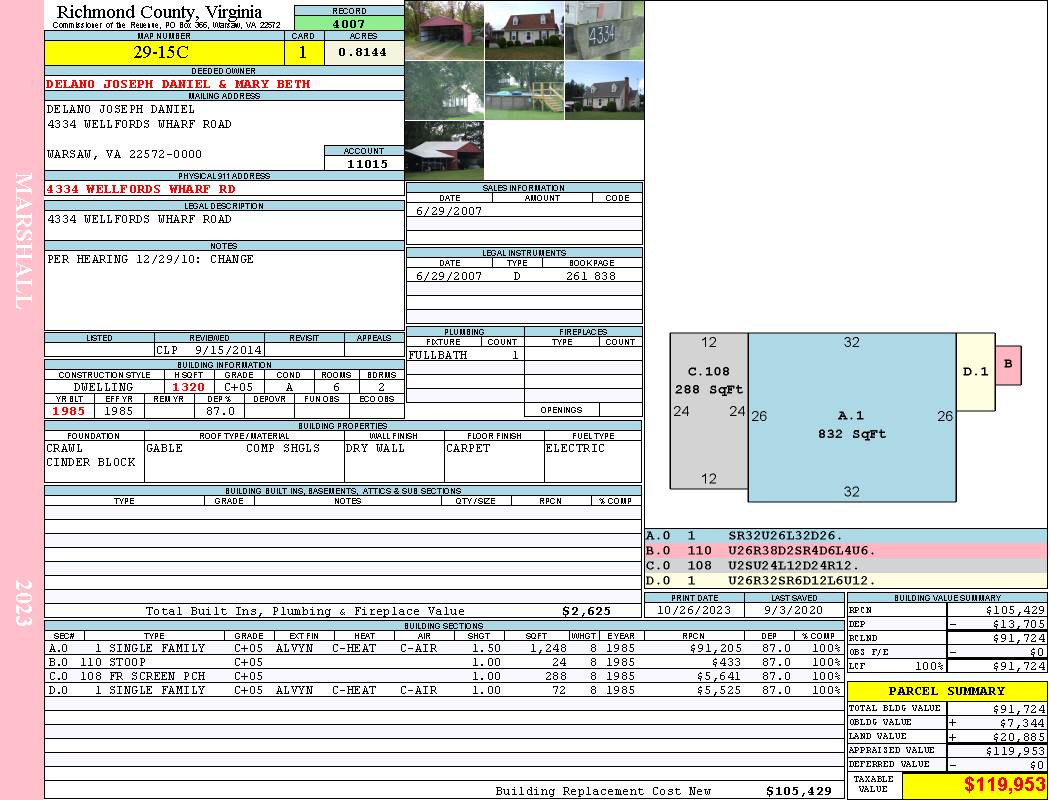Click the pink B stoop box in sketch

1008,365
